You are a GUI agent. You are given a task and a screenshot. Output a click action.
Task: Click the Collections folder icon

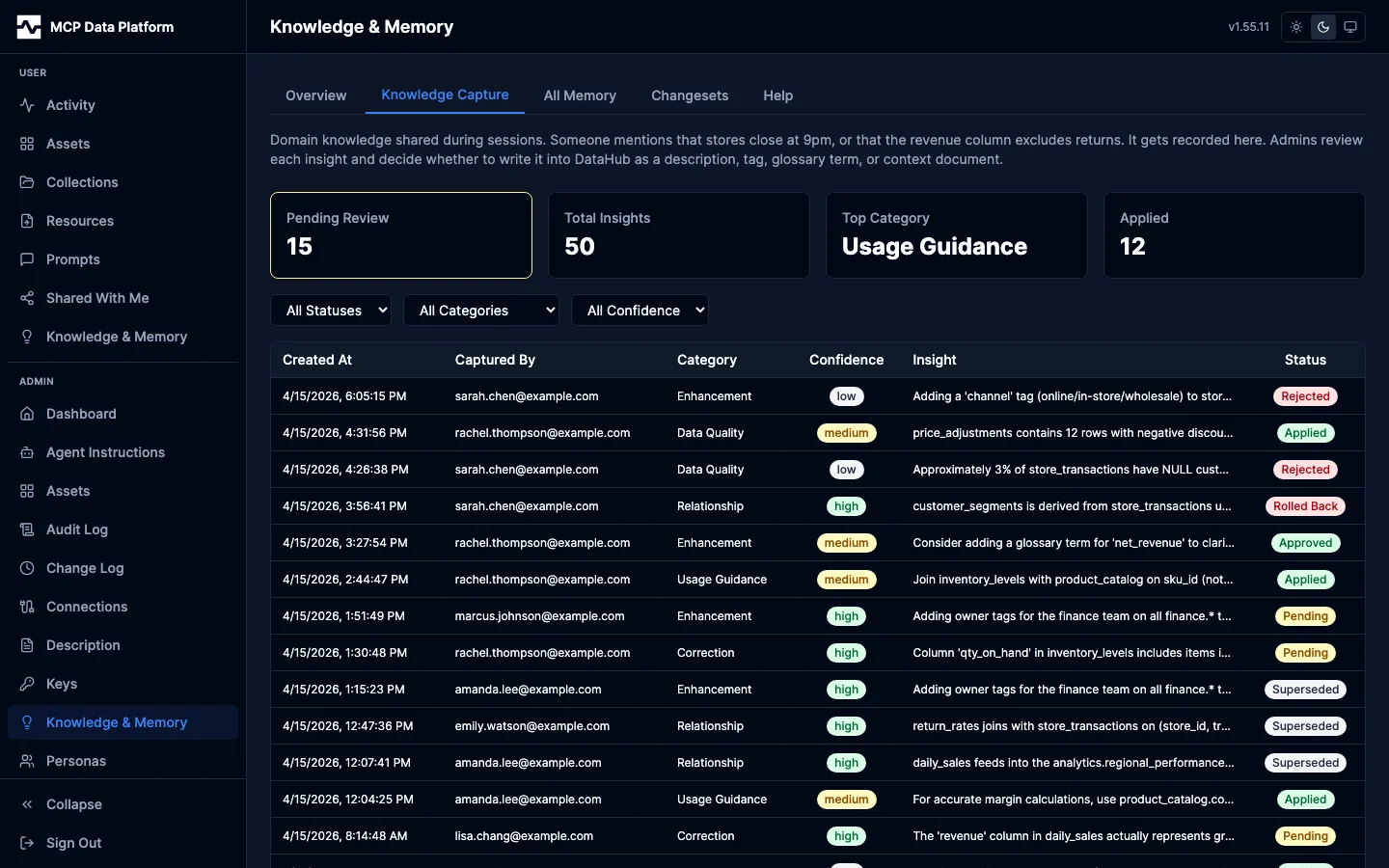coord(27,182)
